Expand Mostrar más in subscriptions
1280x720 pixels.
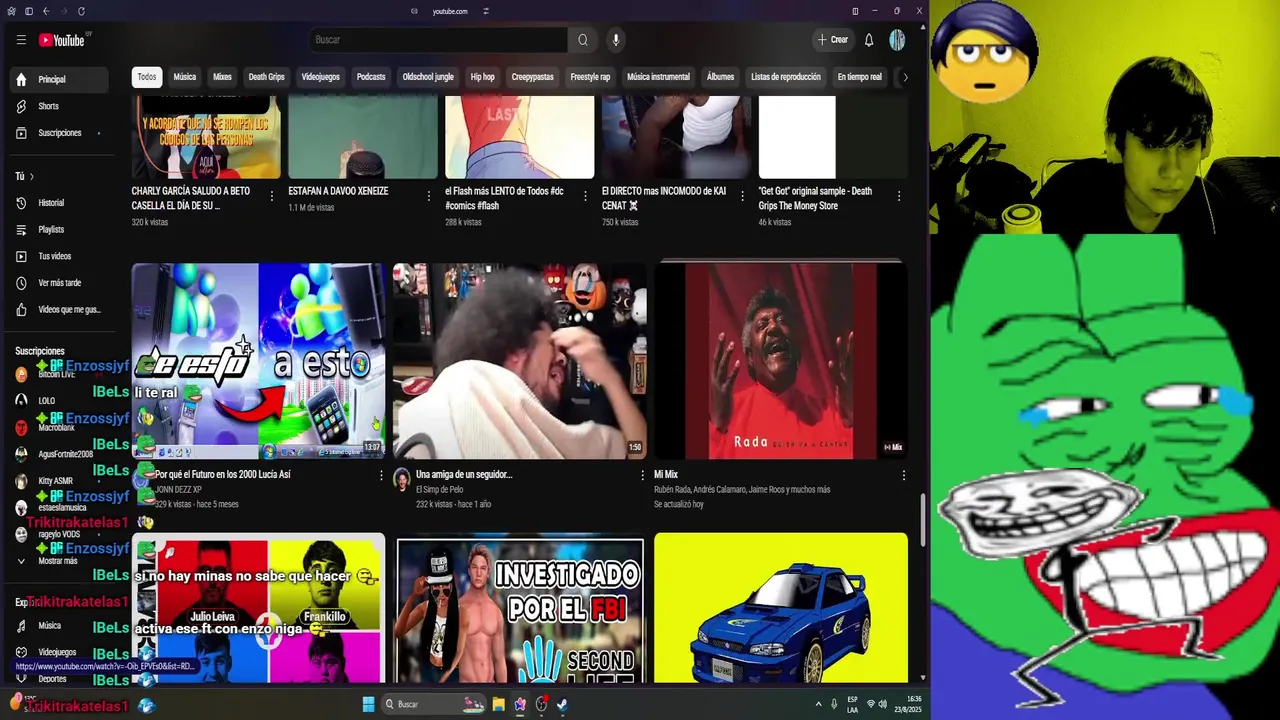(x=60, y=561)
